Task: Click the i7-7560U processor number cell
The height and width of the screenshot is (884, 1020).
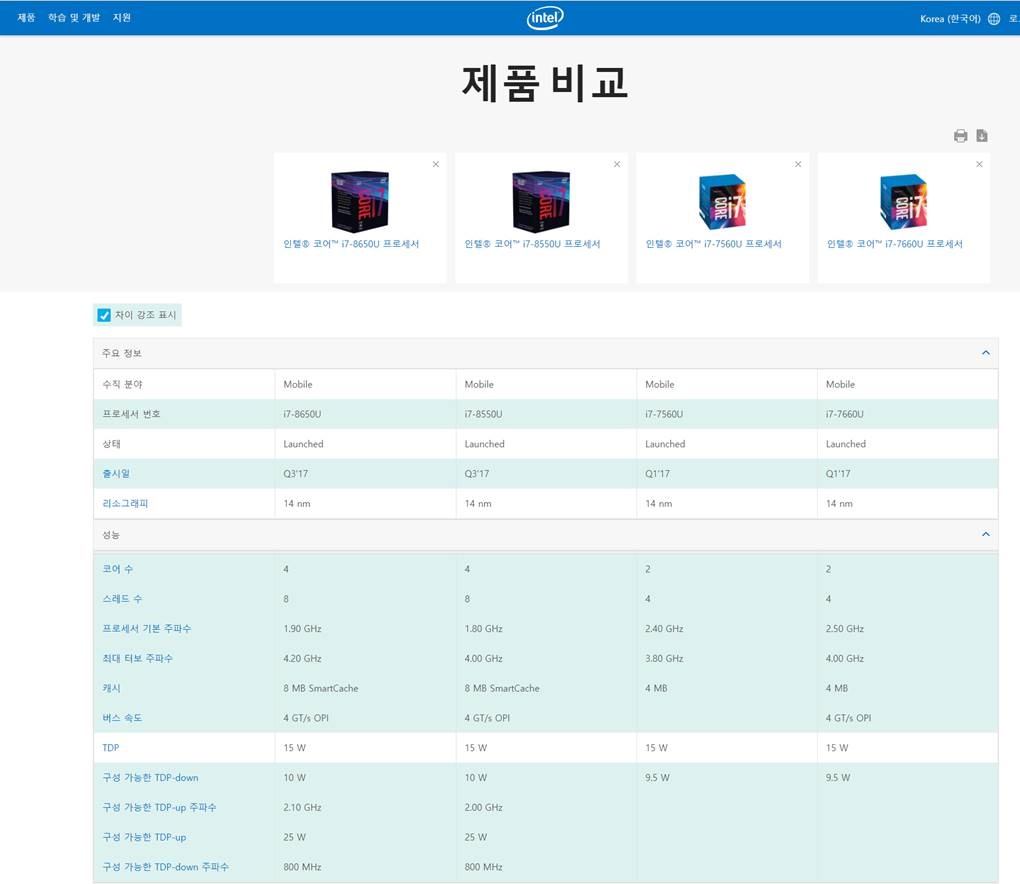Action: click(664, 414)
